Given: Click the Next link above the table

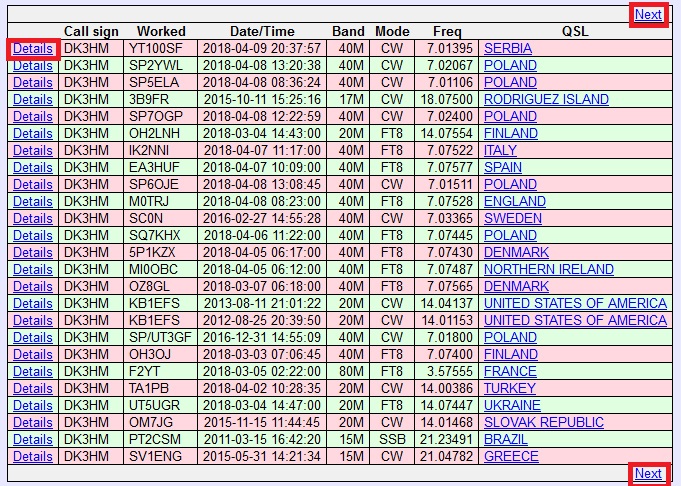Looking at the screenshot, I should click(x=648, y=14).
